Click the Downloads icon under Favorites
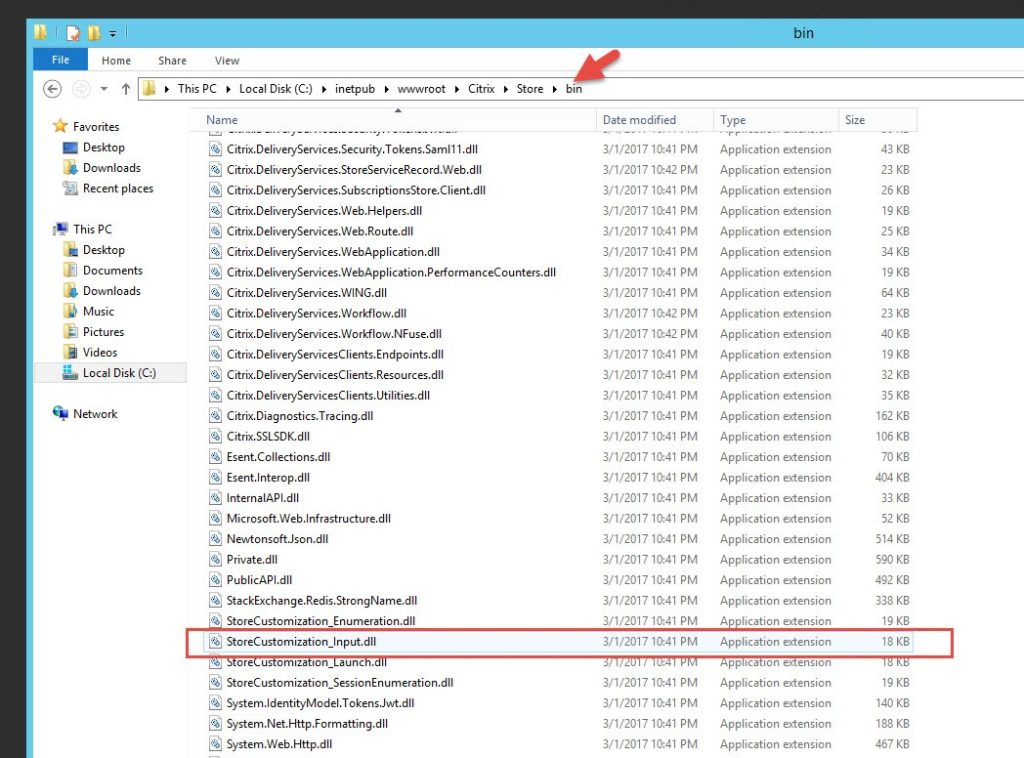The image size is (1024, 758). click(70, 168)
